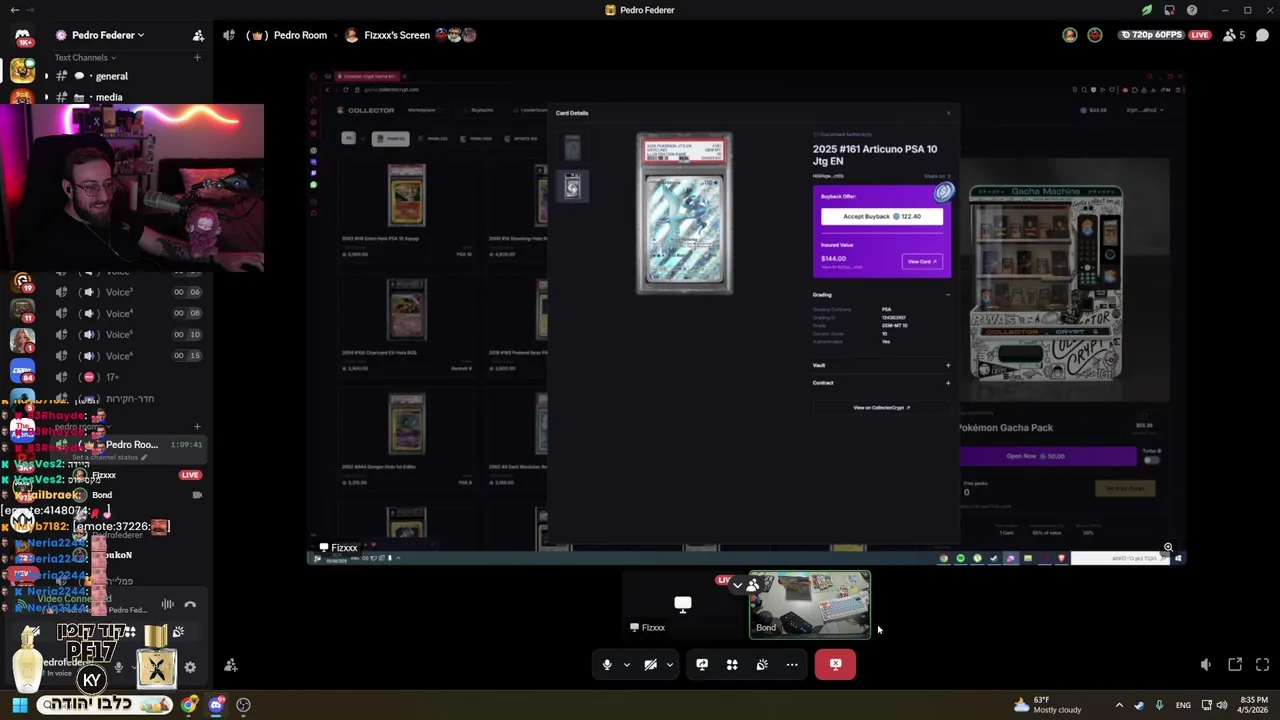Open the Discord Inbox icon in title bar

pyautogui.click(x=1169, y=10)
